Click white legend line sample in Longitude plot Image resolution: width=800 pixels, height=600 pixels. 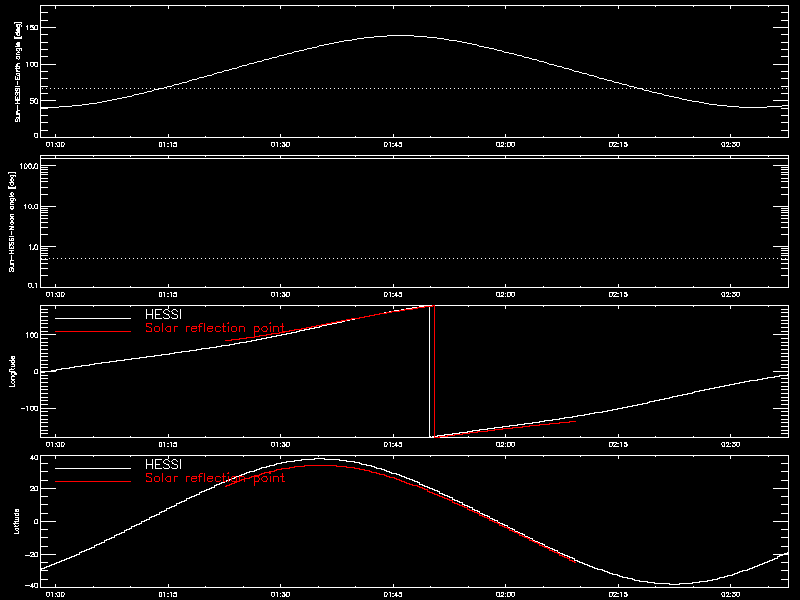(x=93, y=318)
